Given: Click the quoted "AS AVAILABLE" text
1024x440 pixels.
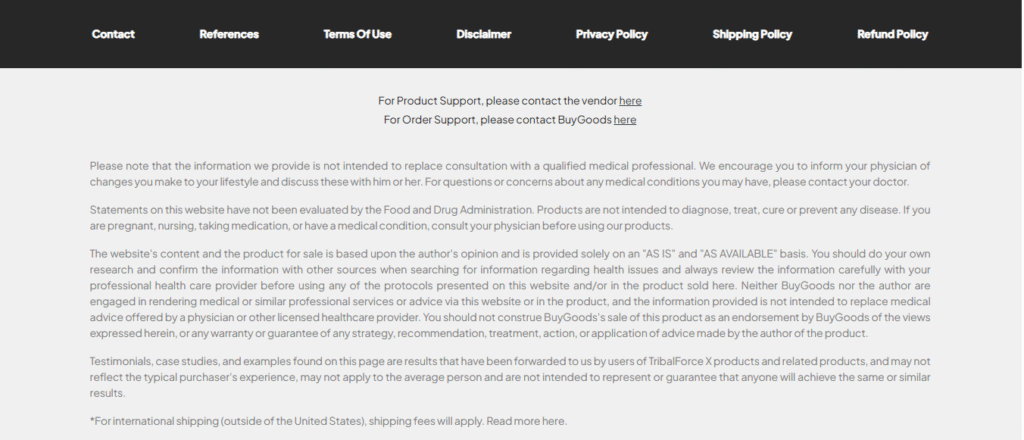Looking at the screenshot, I should pos(739,254).
